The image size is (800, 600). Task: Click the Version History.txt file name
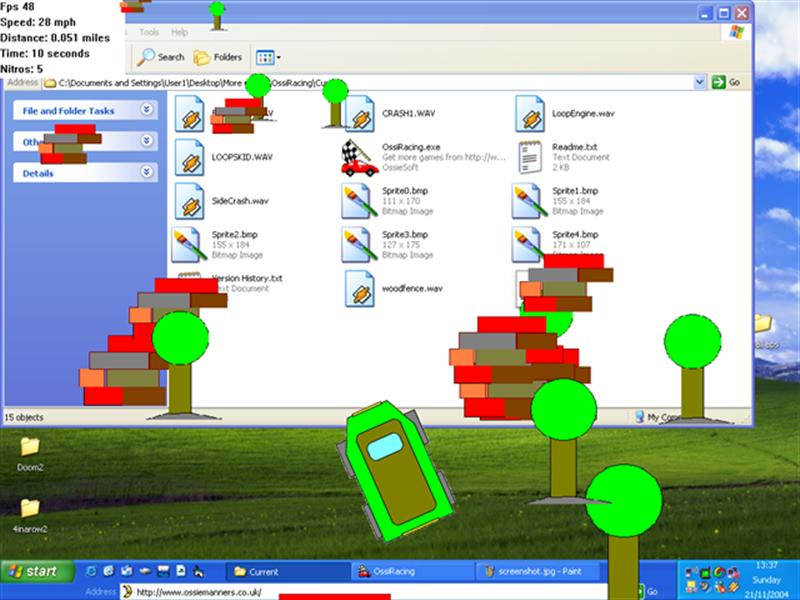tap(247, 279)
